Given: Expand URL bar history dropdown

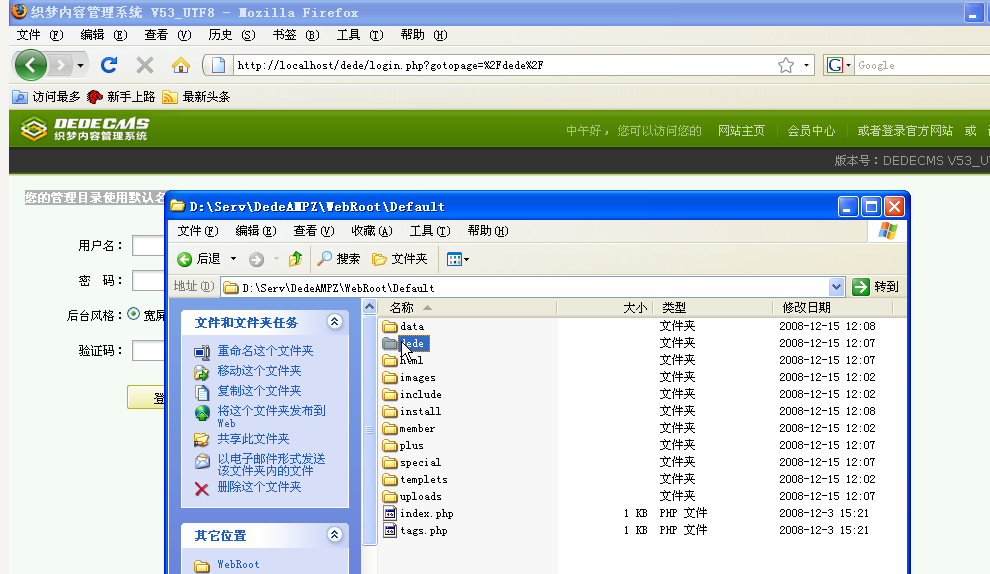Looking at the screenshot, I should coord(806,65).
